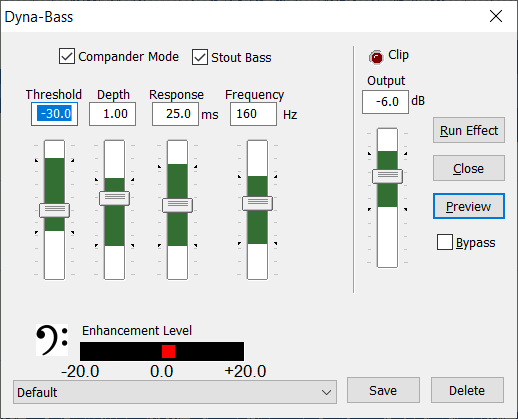Click the bass clef icon
The height and width of the screenshot is (419, 518).
tap(52, 340)
